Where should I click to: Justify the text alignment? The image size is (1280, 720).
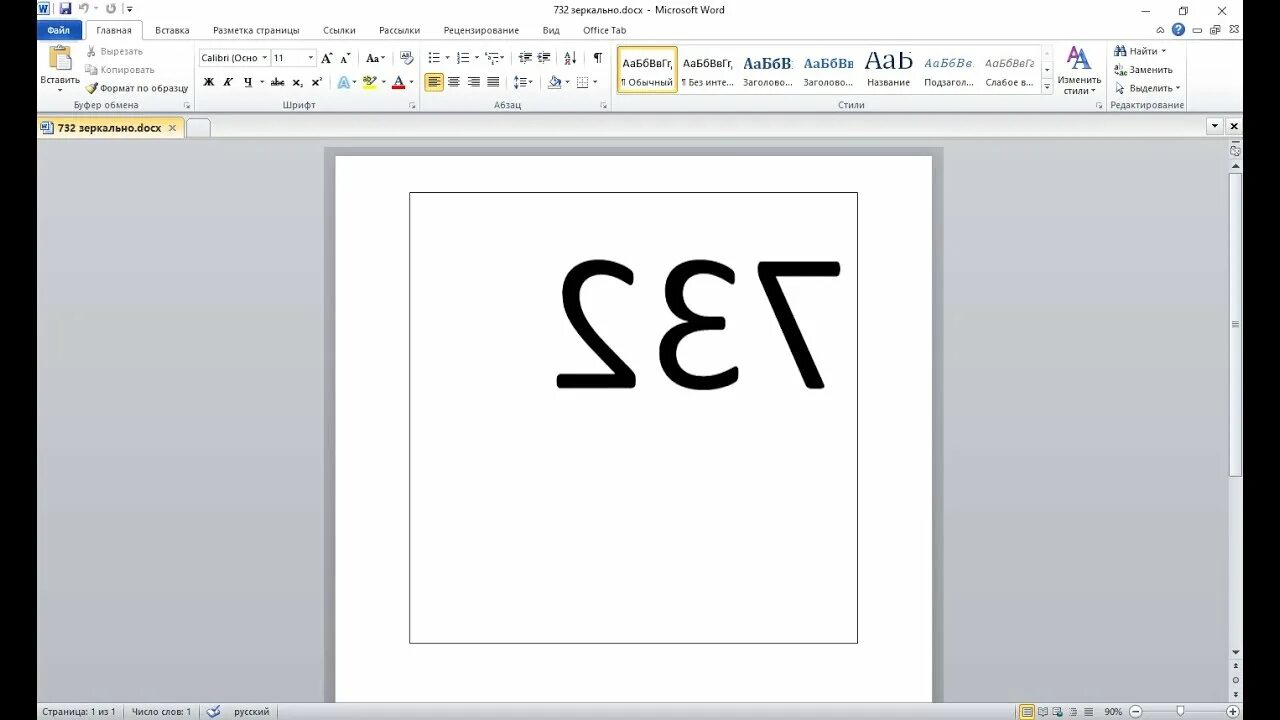point(493,82)
